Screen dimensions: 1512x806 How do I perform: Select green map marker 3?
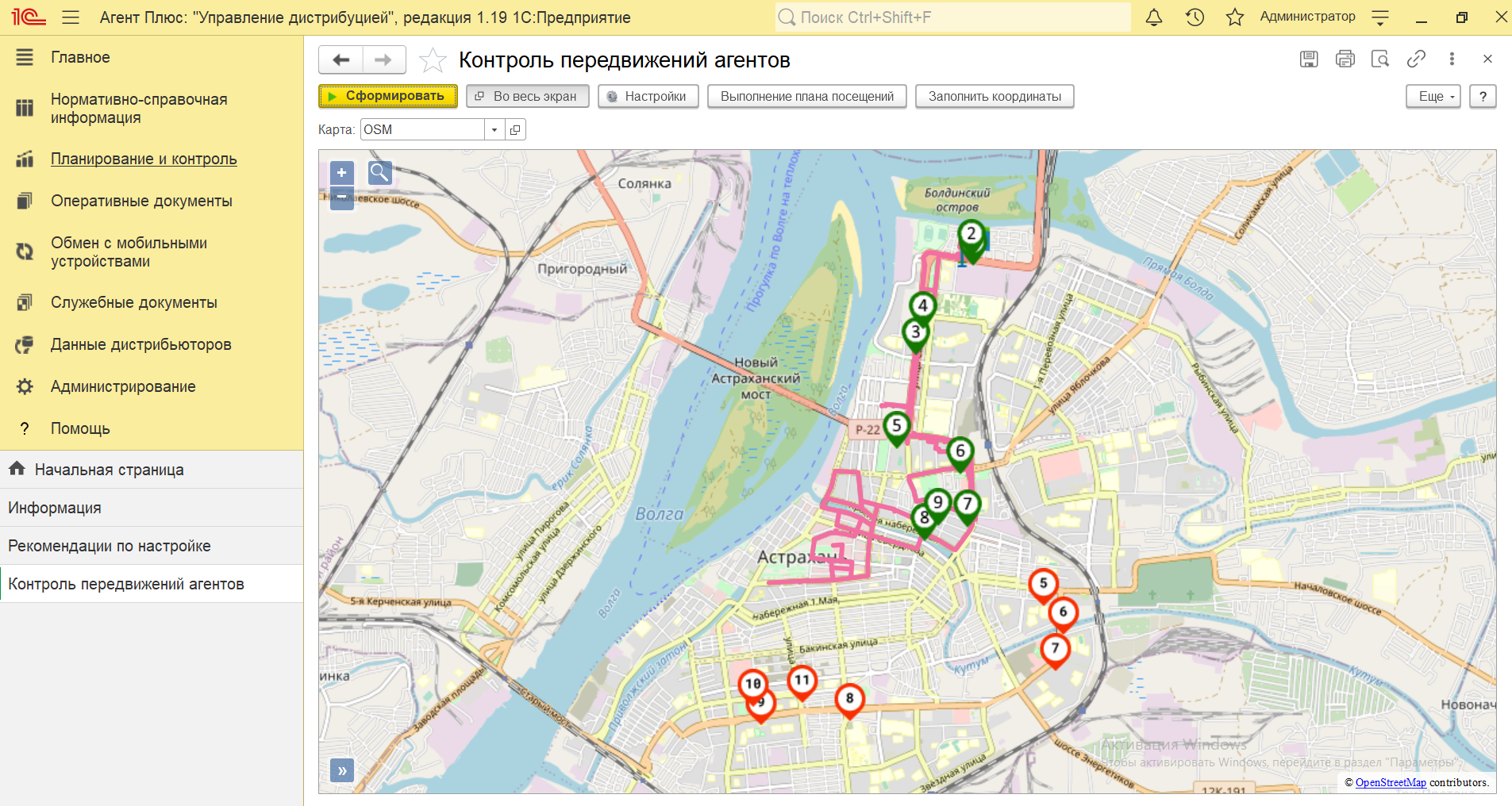pos(915,332)
